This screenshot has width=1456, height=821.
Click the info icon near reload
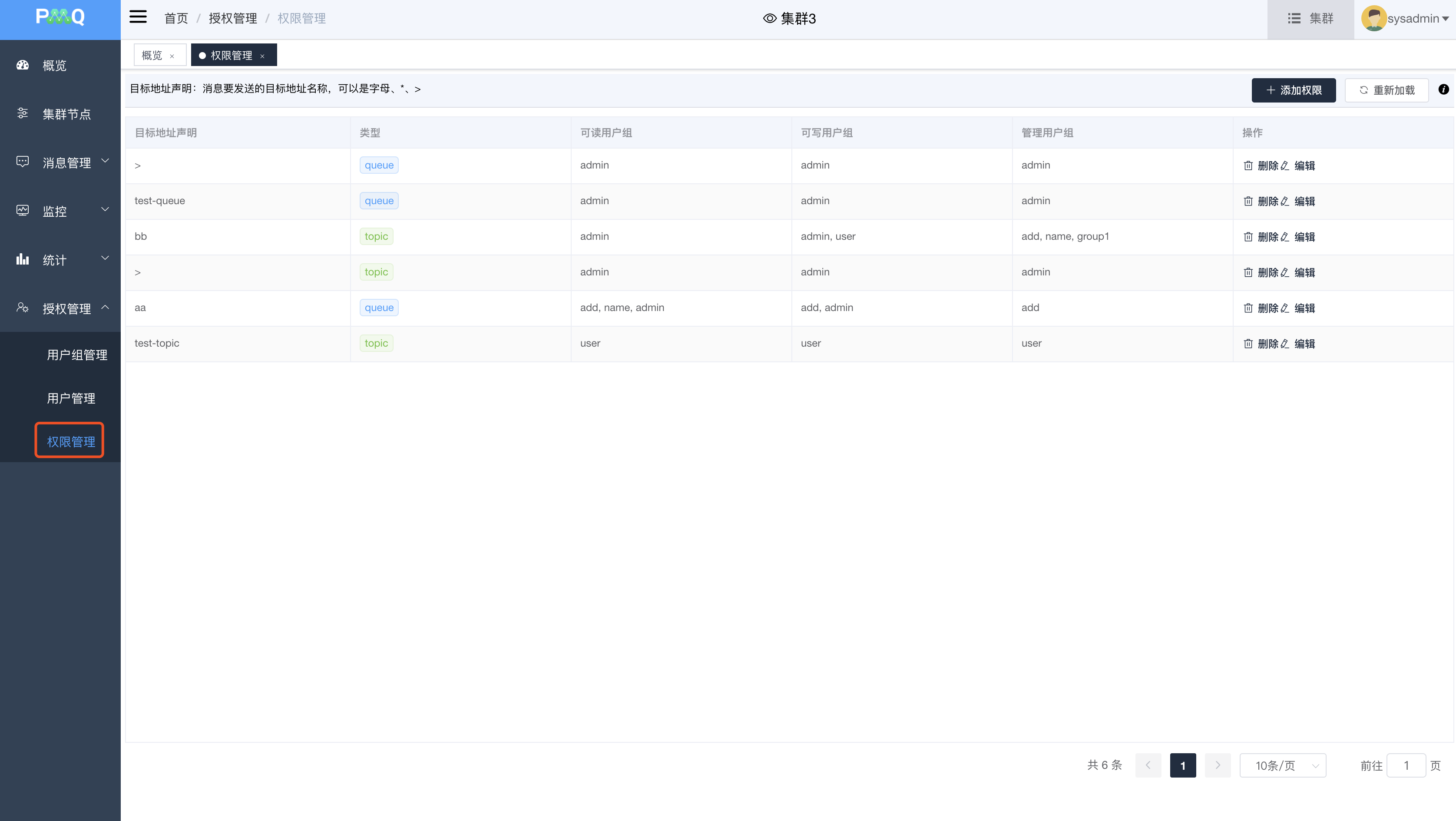(1443, 89)
